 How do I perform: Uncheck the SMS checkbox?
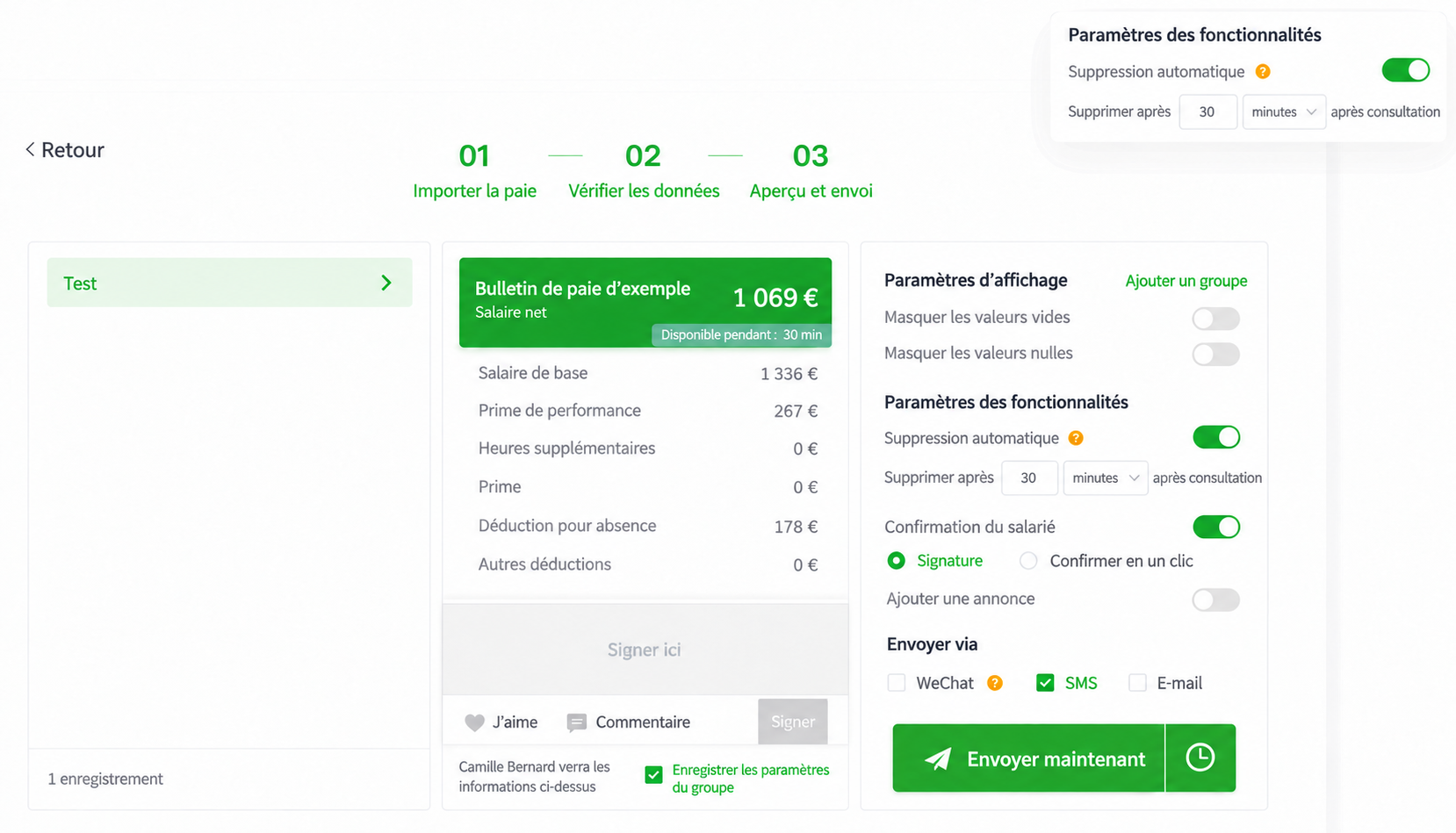[x=1045, y=683]
